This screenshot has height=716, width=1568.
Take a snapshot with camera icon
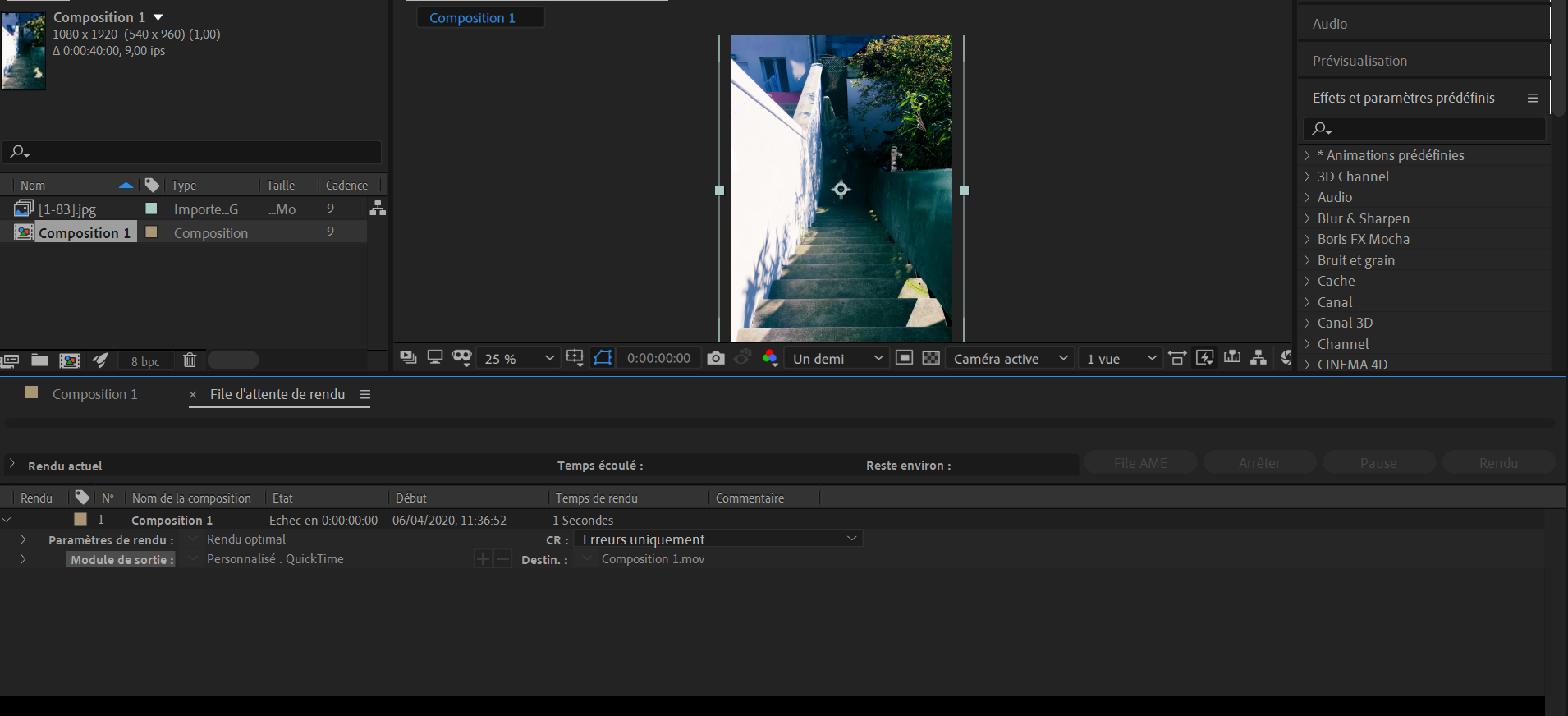pyautogui.click(x=716, y=358)
